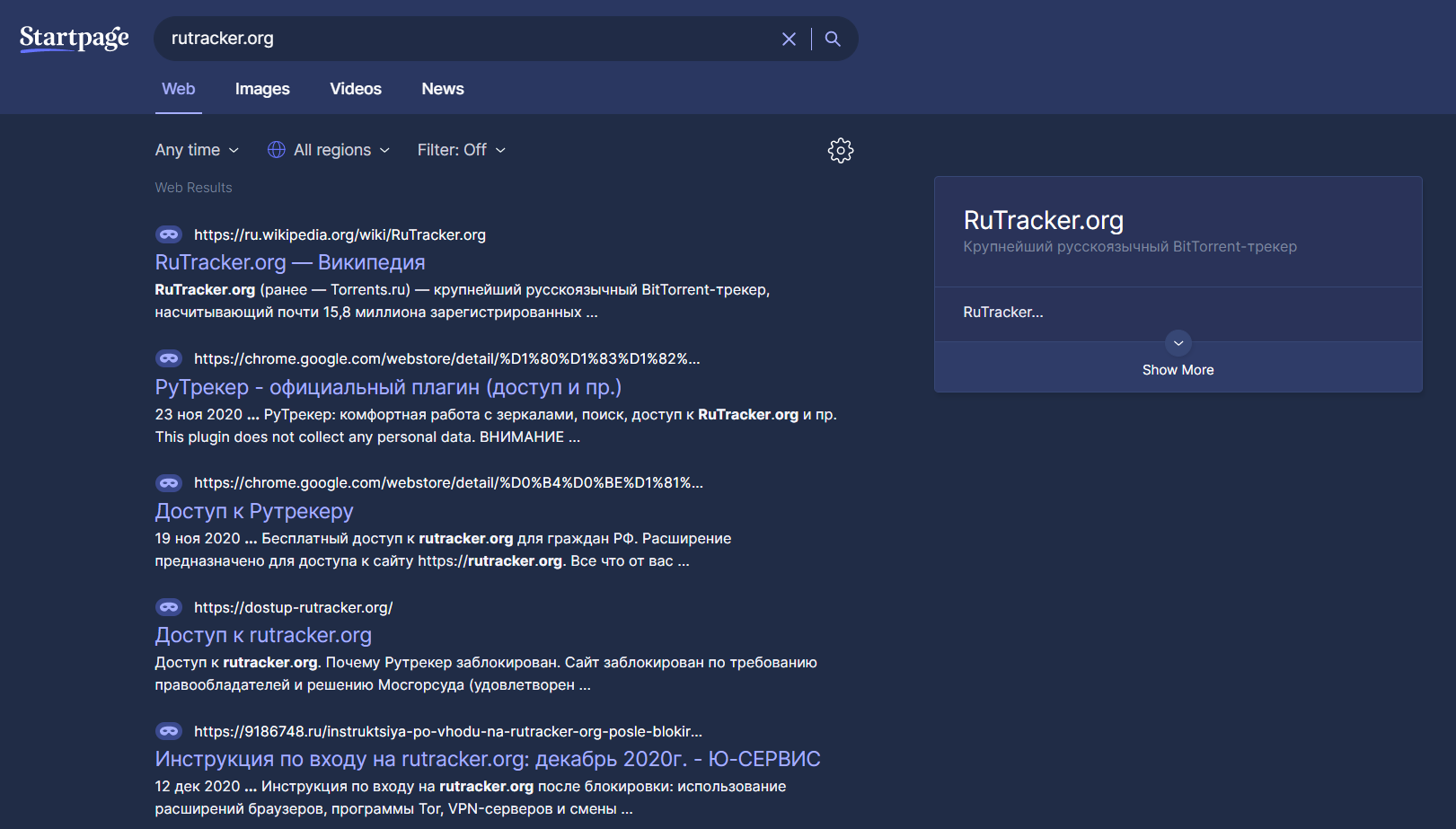Switch to the Web tab

pyautogui.click(x=179, y=89)
